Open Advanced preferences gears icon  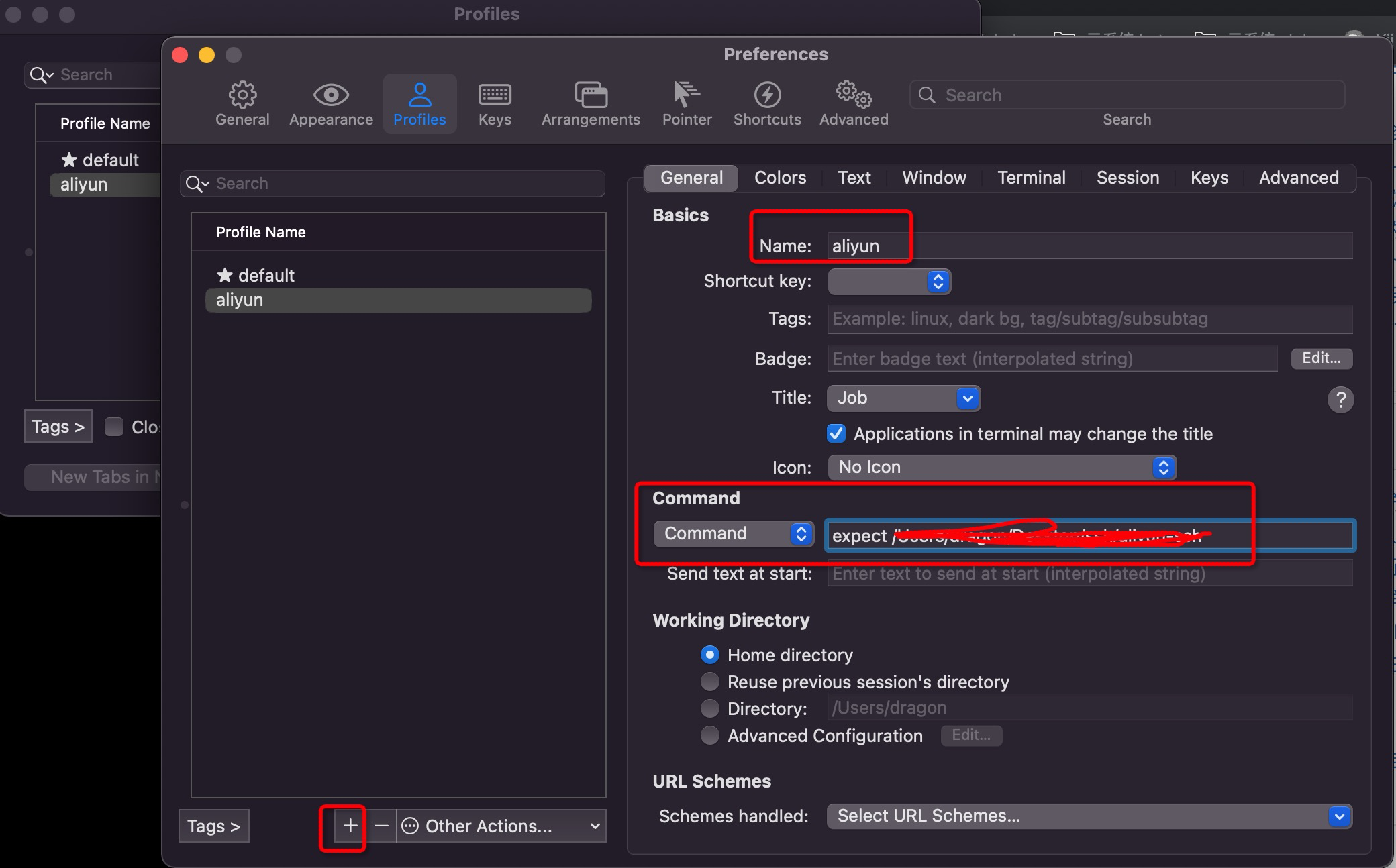854,96
